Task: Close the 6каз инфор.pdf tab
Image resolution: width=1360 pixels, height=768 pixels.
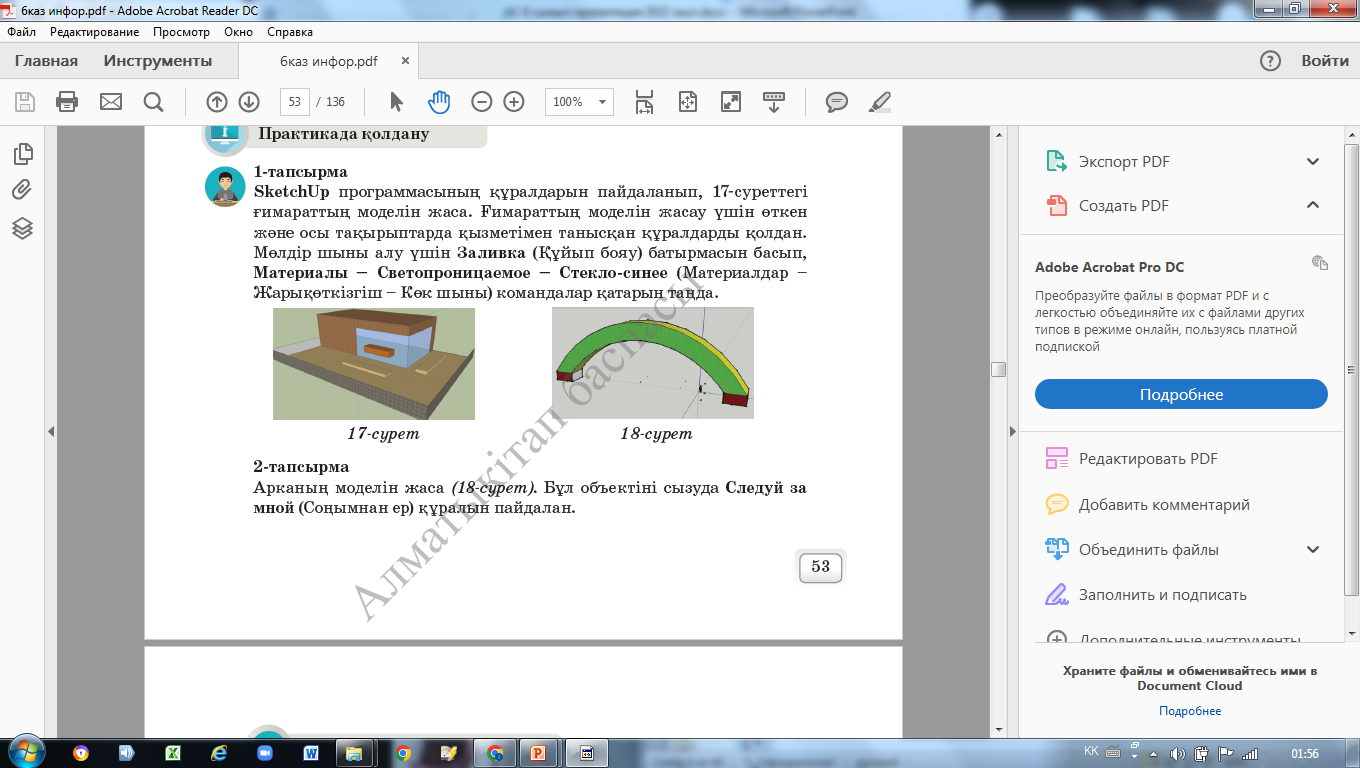Action: [x=405, y=61]
